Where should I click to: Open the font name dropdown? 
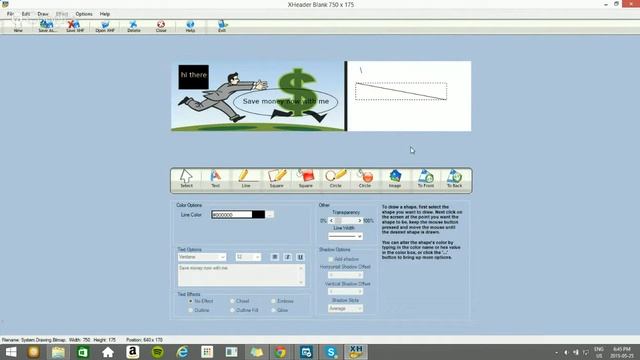(223, 257)
